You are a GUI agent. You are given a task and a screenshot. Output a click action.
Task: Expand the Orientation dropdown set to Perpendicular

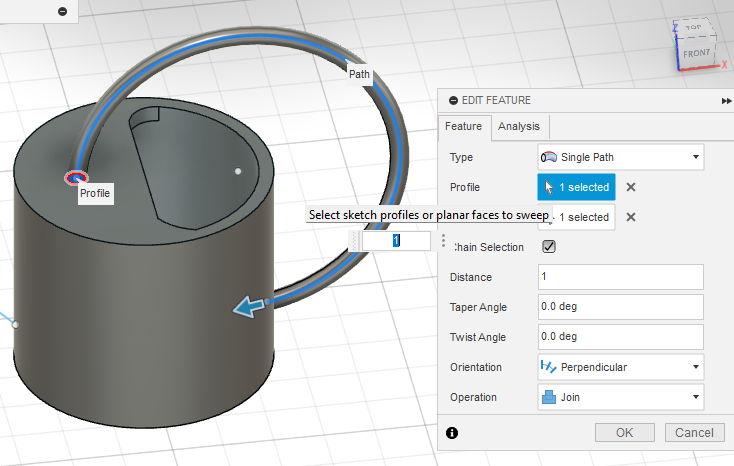point(620,367)
